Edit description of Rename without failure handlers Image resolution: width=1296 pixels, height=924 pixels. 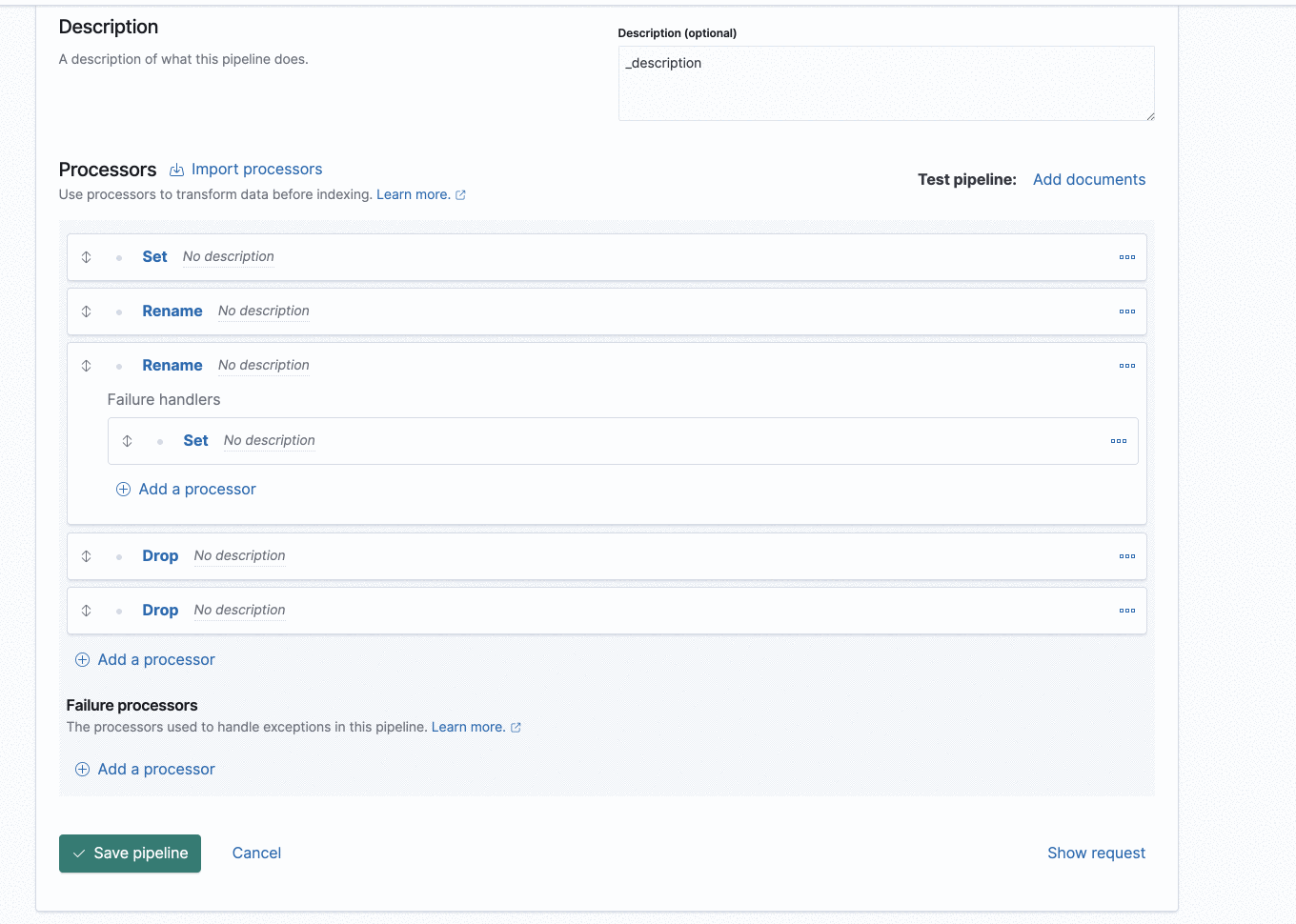click(264, 311)
